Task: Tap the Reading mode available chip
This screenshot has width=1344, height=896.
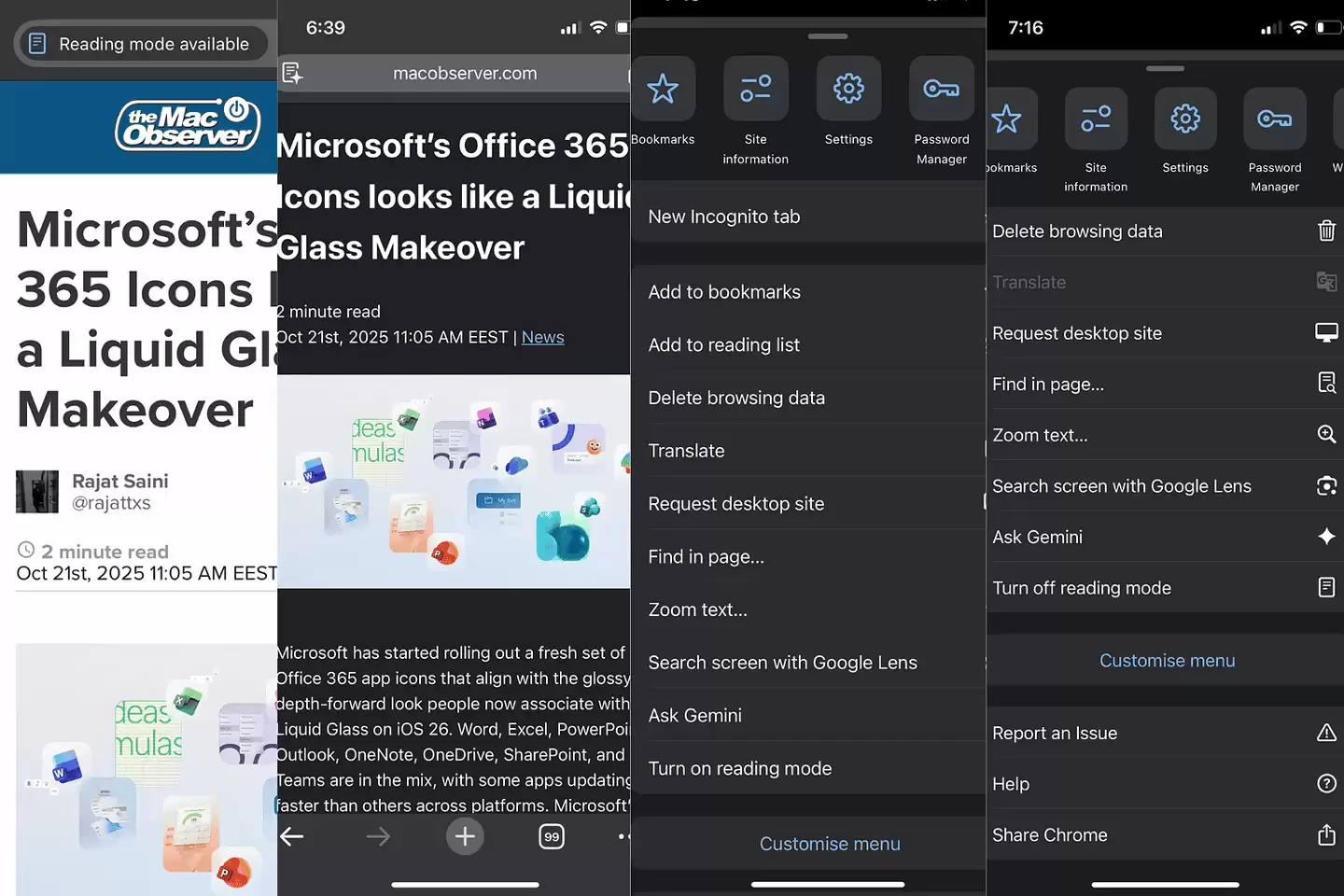Action: [x=141, y=44]
